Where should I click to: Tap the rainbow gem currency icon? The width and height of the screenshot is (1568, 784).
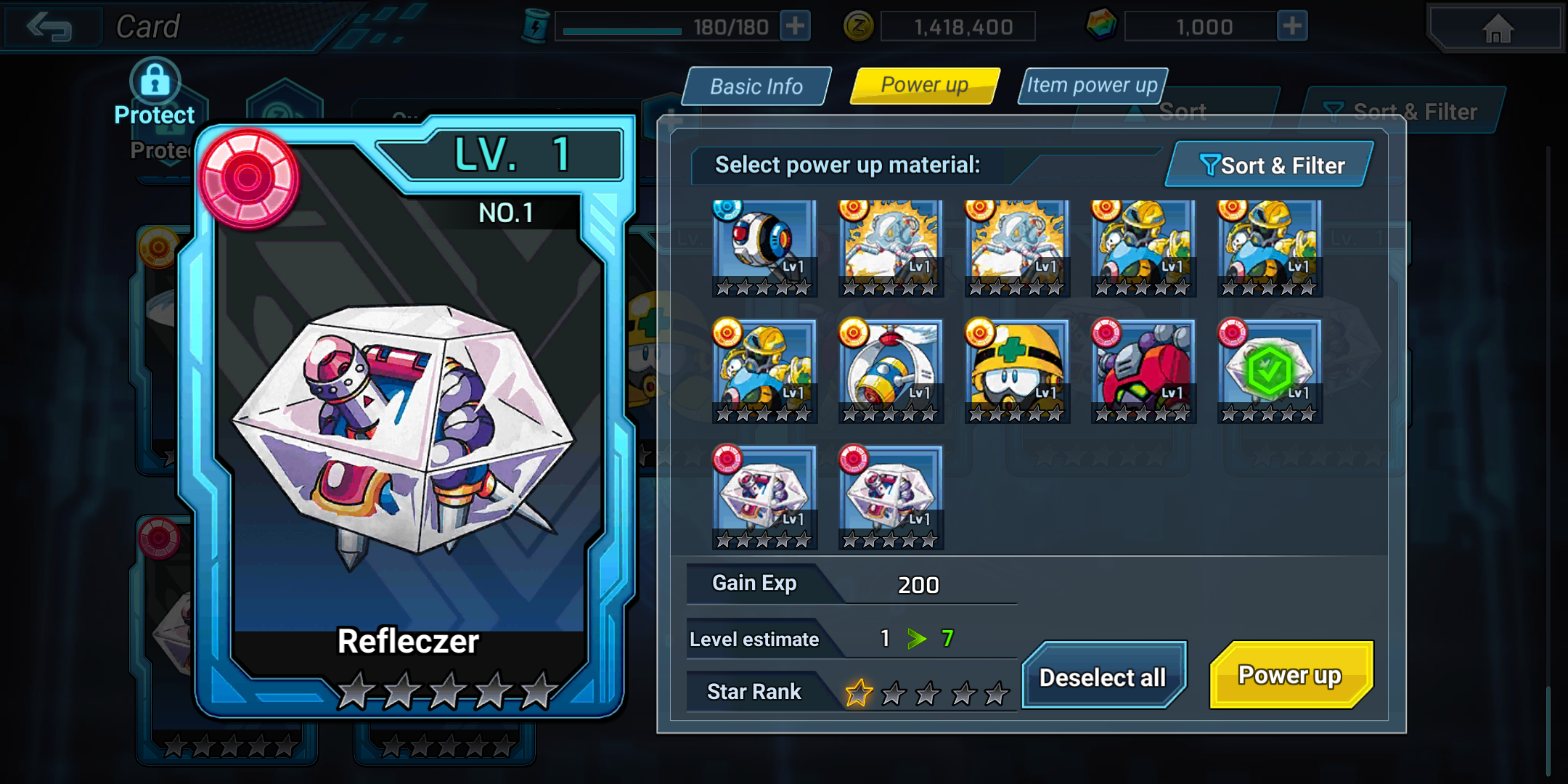tap(1101, 26)
